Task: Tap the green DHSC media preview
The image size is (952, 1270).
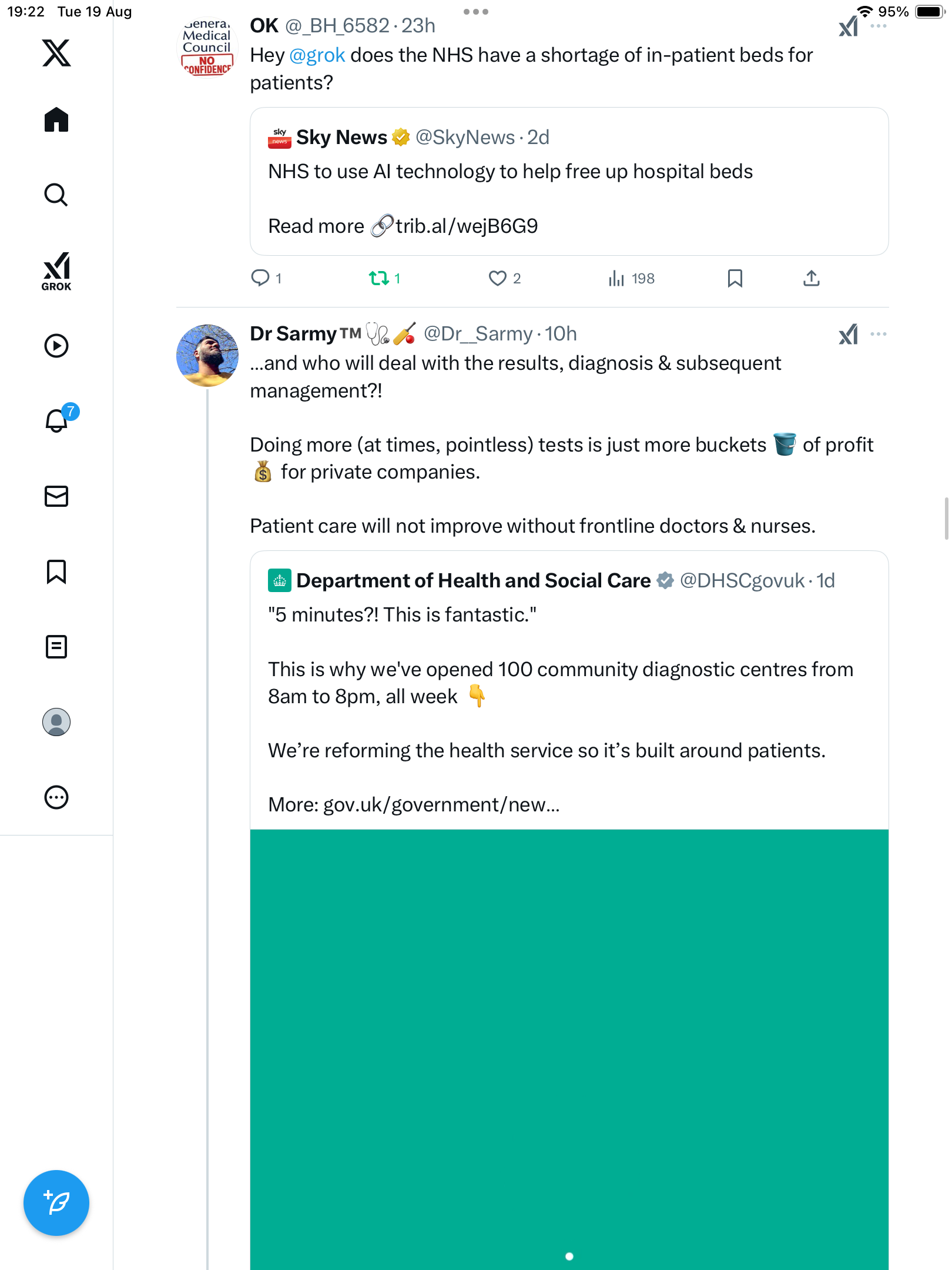Action: click(x=569, y=1047)
